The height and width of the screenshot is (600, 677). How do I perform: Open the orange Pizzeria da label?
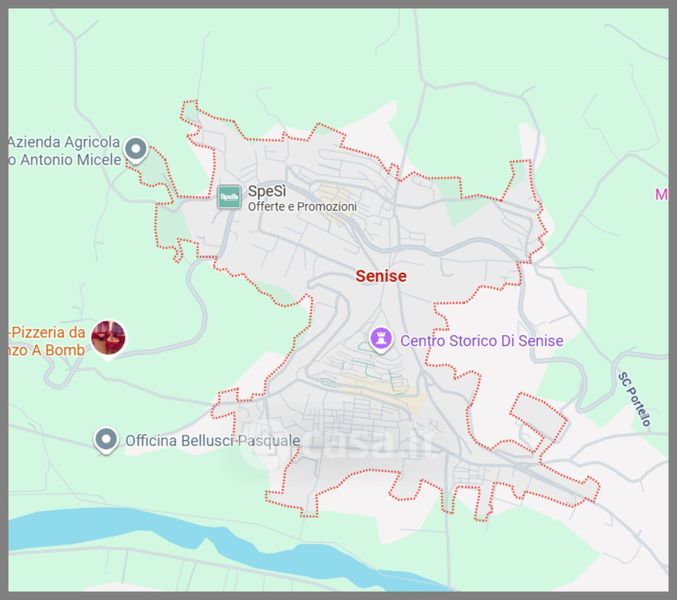pos(46,331)
